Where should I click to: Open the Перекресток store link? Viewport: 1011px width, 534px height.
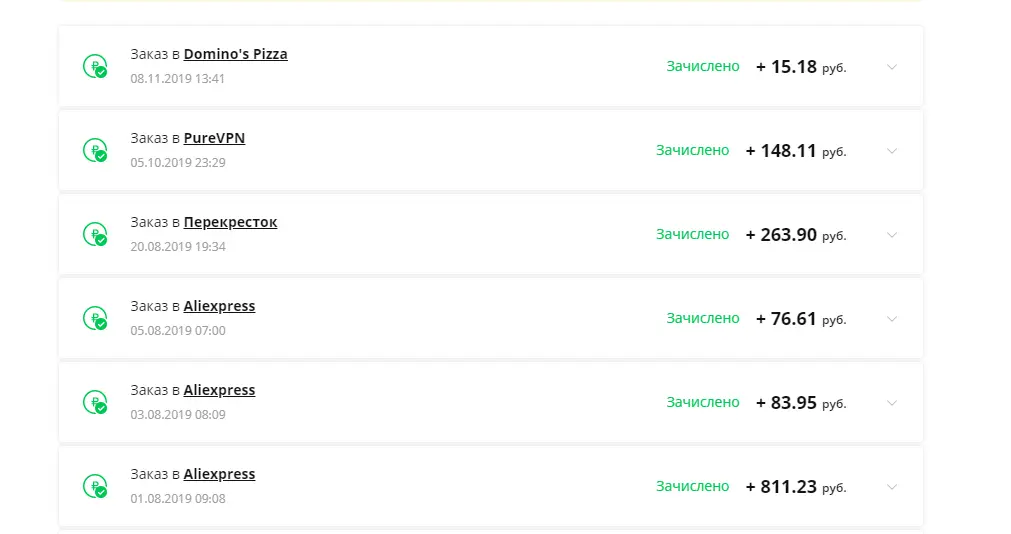click(230, 222)
